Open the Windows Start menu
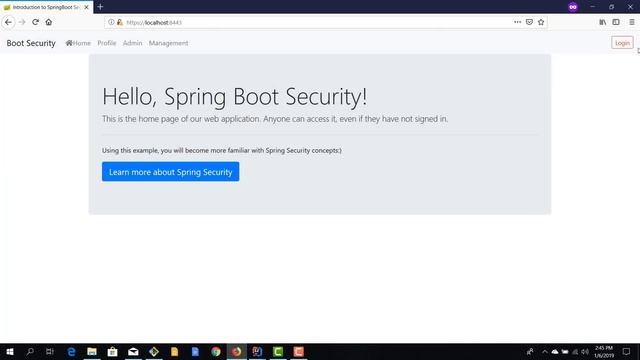Viewport: 640px width, 360px height. pyautogui.click(x=9, y=351)
